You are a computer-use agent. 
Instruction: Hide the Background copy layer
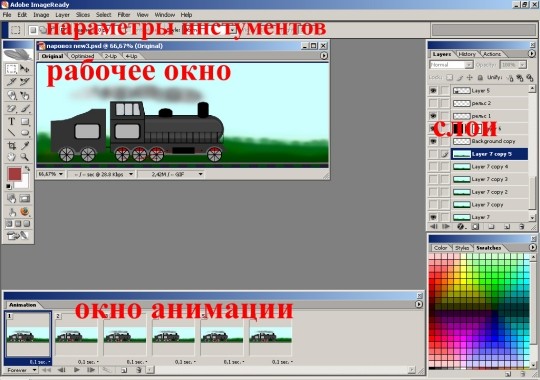[433, 141]
